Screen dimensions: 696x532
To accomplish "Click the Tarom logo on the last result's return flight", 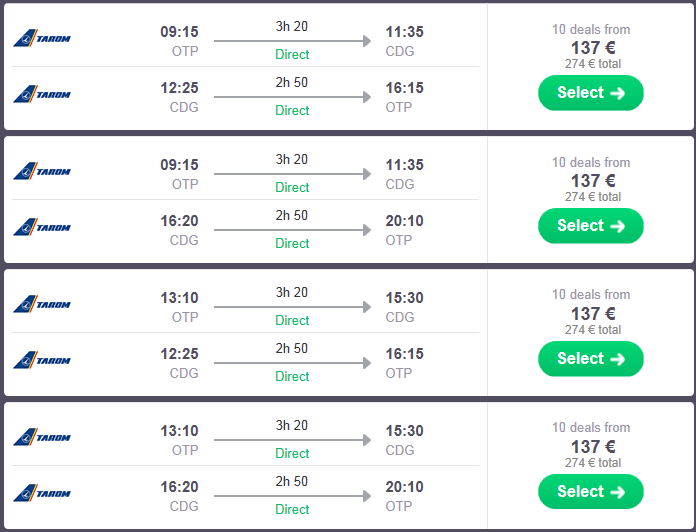I will click(x=42, y=494).
